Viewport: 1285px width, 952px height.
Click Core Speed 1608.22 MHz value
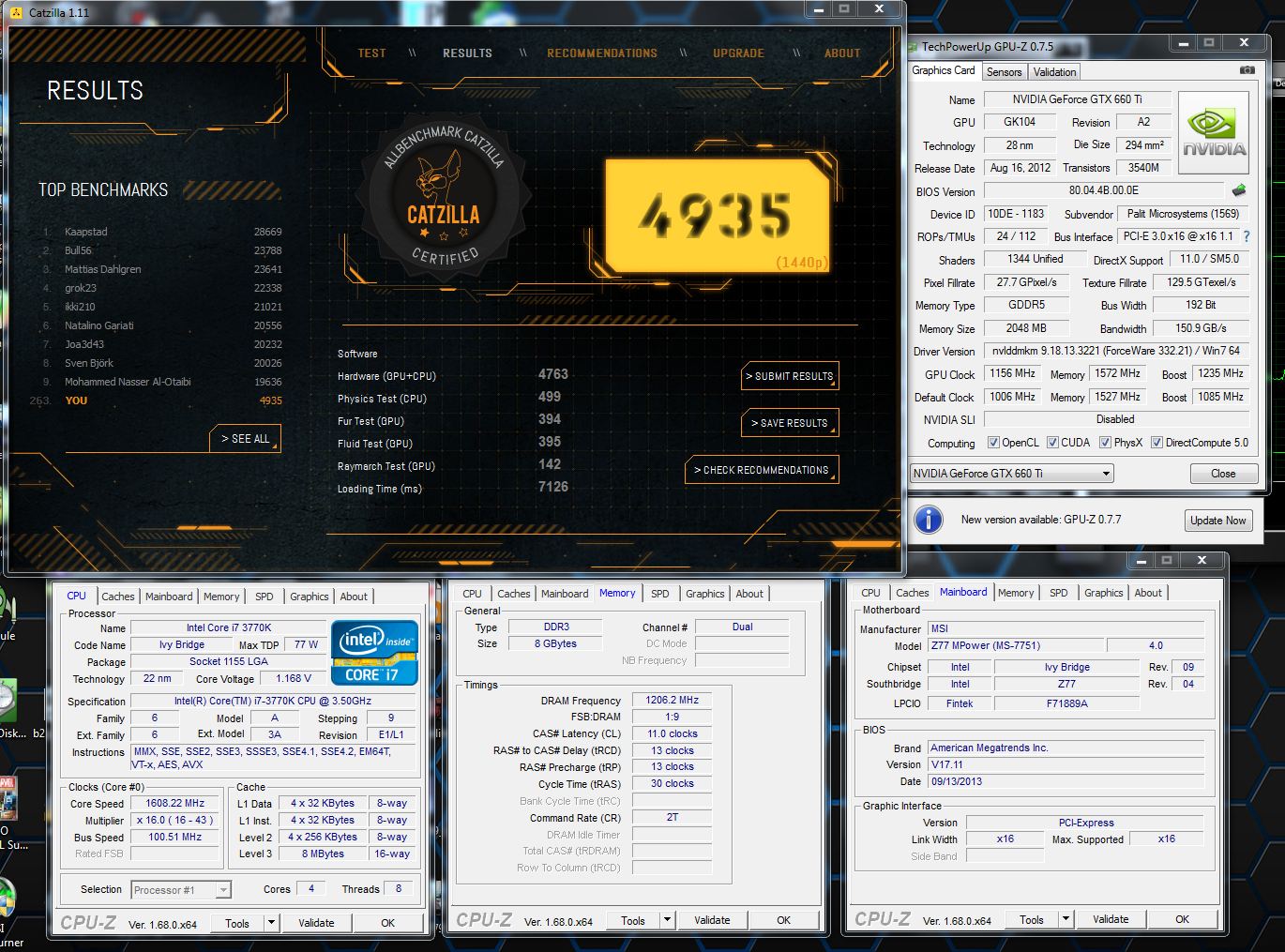tap(174, 803)
